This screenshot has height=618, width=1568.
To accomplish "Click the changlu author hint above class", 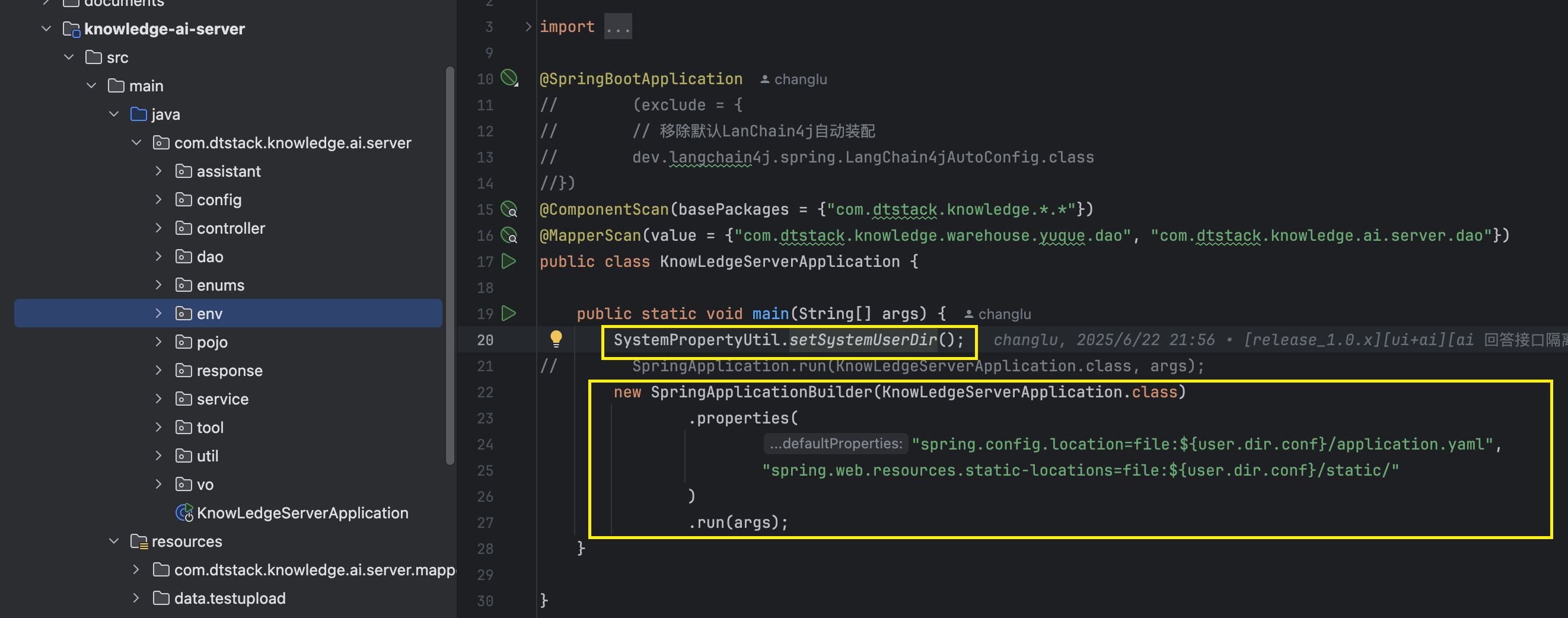I will click(793, 79).
